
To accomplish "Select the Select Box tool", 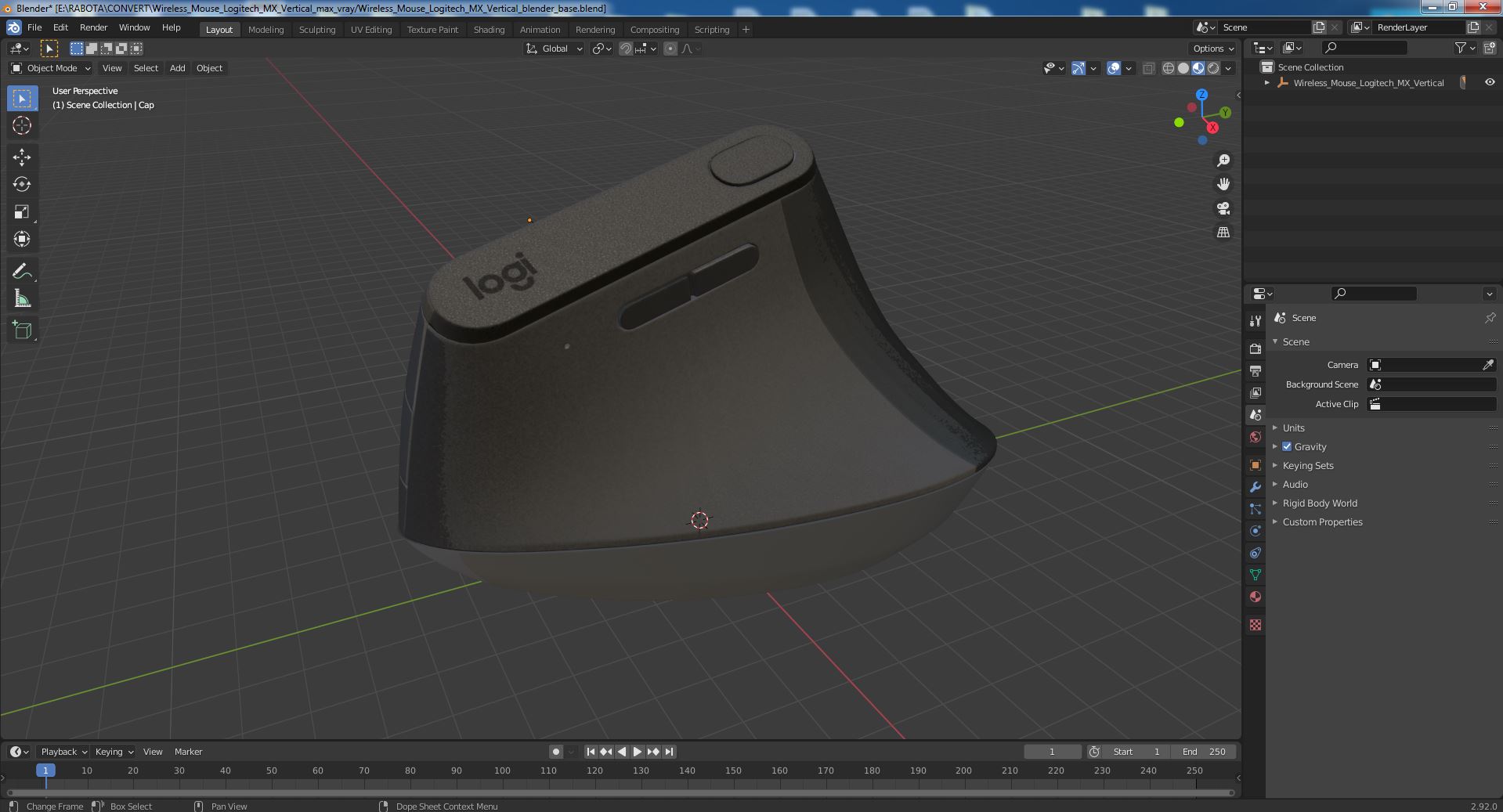I will click(x=22, y=99).
